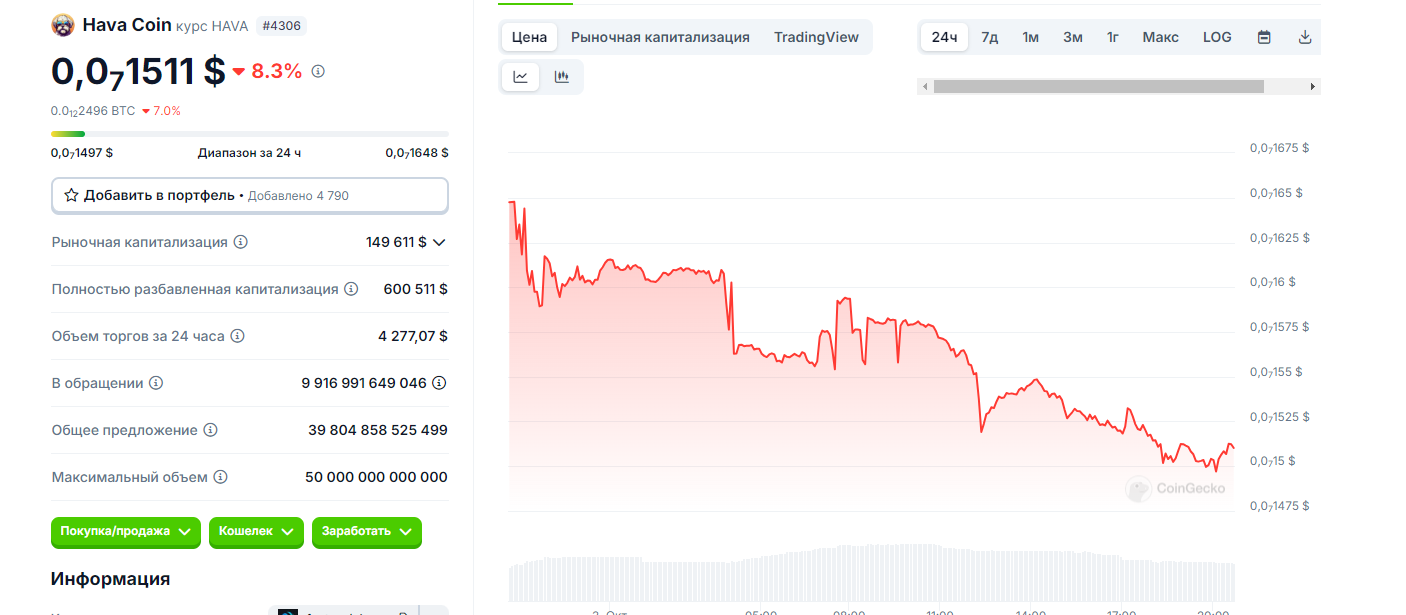The height and width of the screenshot is (615, 1406).
Task: Click the 0,0₇16 $ axis label
Action: [1273, 283]
